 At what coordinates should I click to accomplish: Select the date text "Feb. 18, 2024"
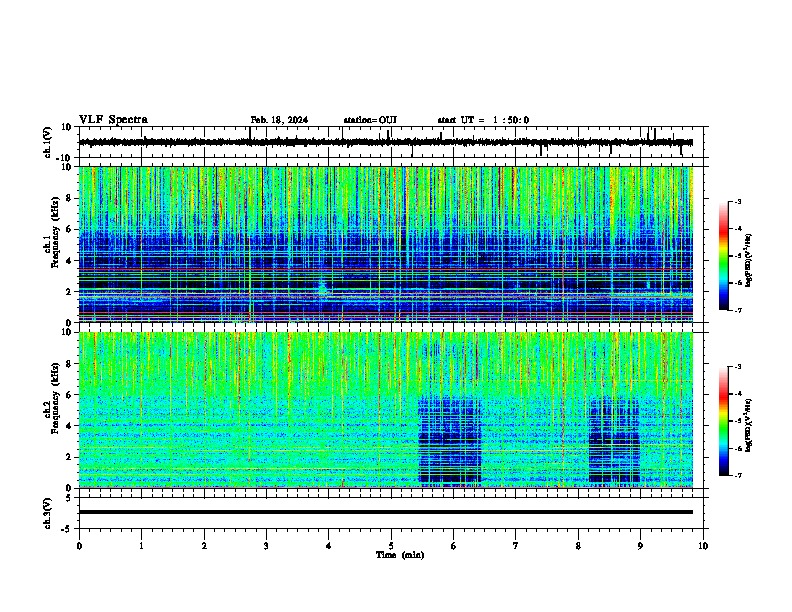[x=279, y=120]
